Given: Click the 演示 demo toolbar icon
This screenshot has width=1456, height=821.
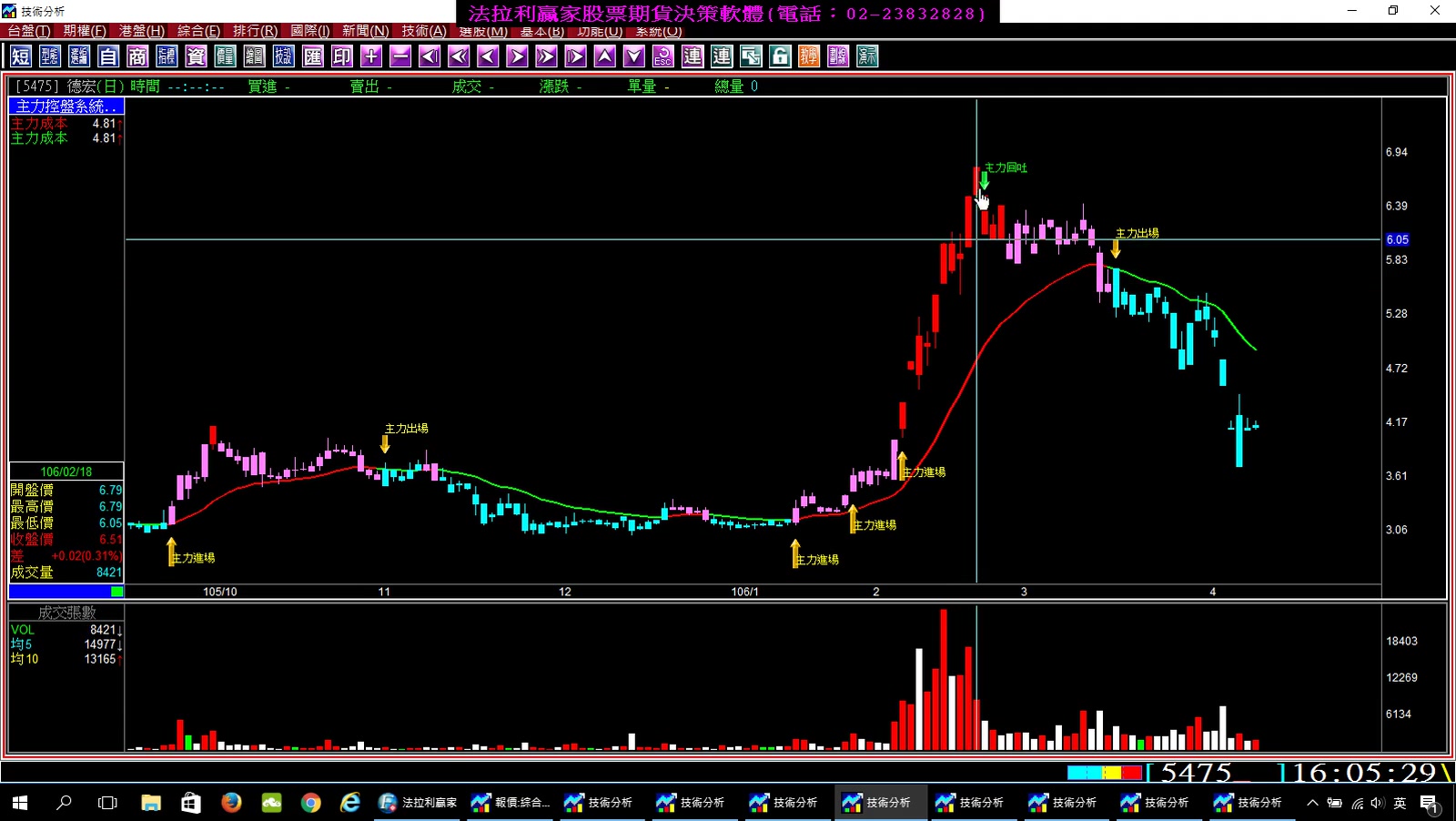Looking at the screenshot, I should (x=867, y=56).
